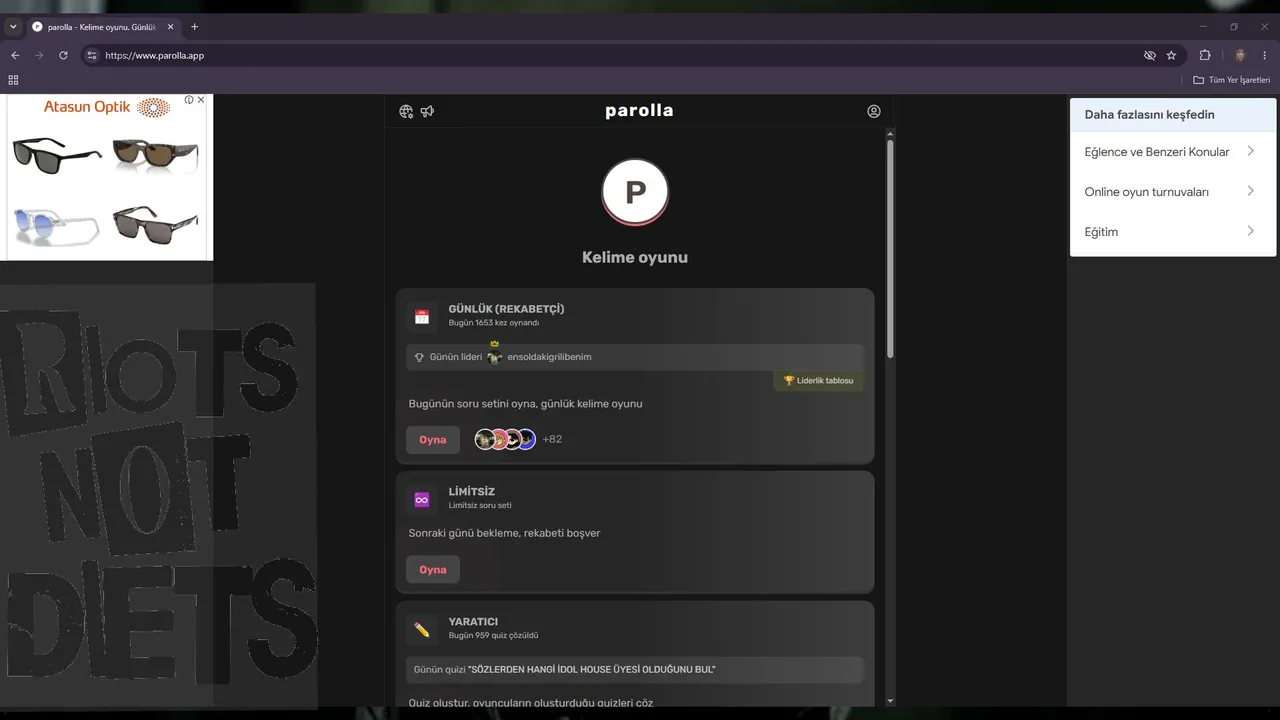Viewport: 1280px width, 720px height.
Task: Bookmark this page with the star icon
Action: 1171,55
